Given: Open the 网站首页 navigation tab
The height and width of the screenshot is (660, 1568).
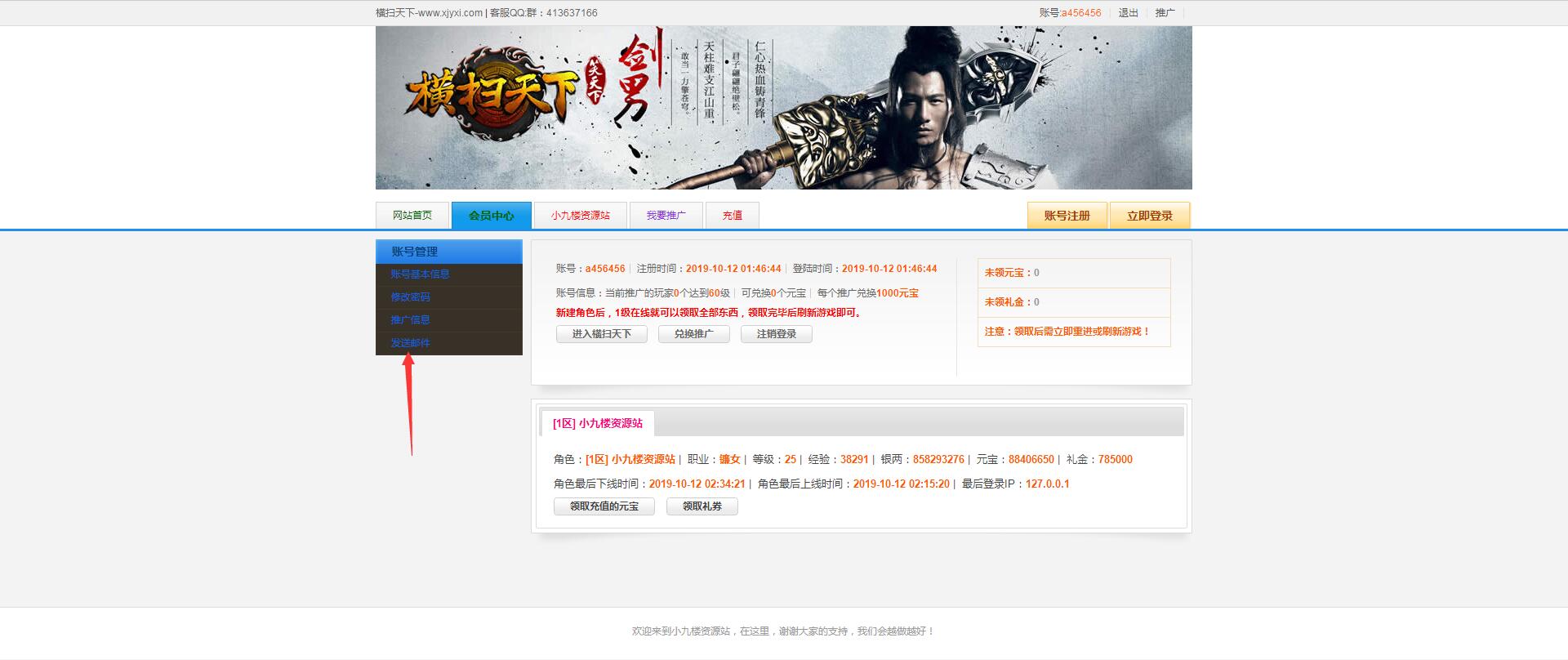Looking at the screenshot, I should [x=412, y=216].
